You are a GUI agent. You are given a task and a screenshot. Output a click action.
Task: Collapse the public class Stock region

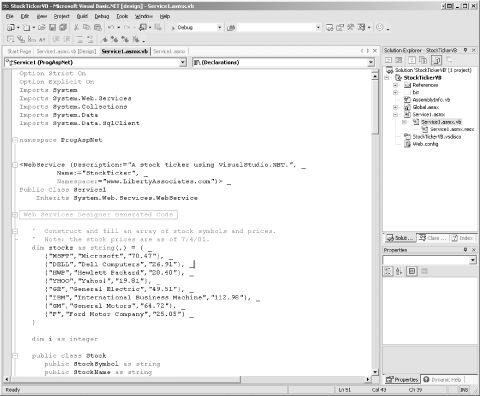pos(15,356)
